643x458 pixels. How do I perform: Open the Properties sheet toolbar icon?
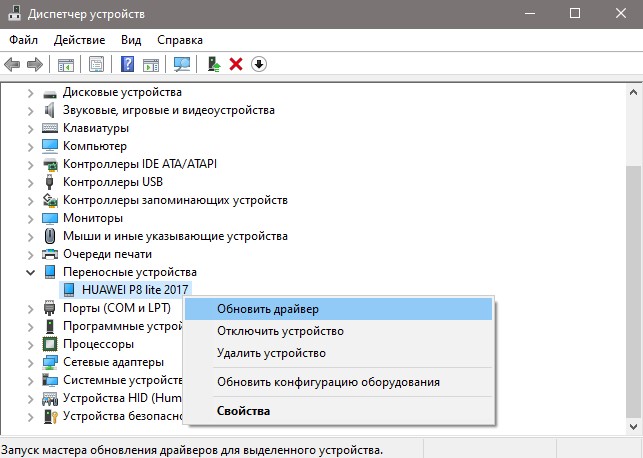click(97, 64)
